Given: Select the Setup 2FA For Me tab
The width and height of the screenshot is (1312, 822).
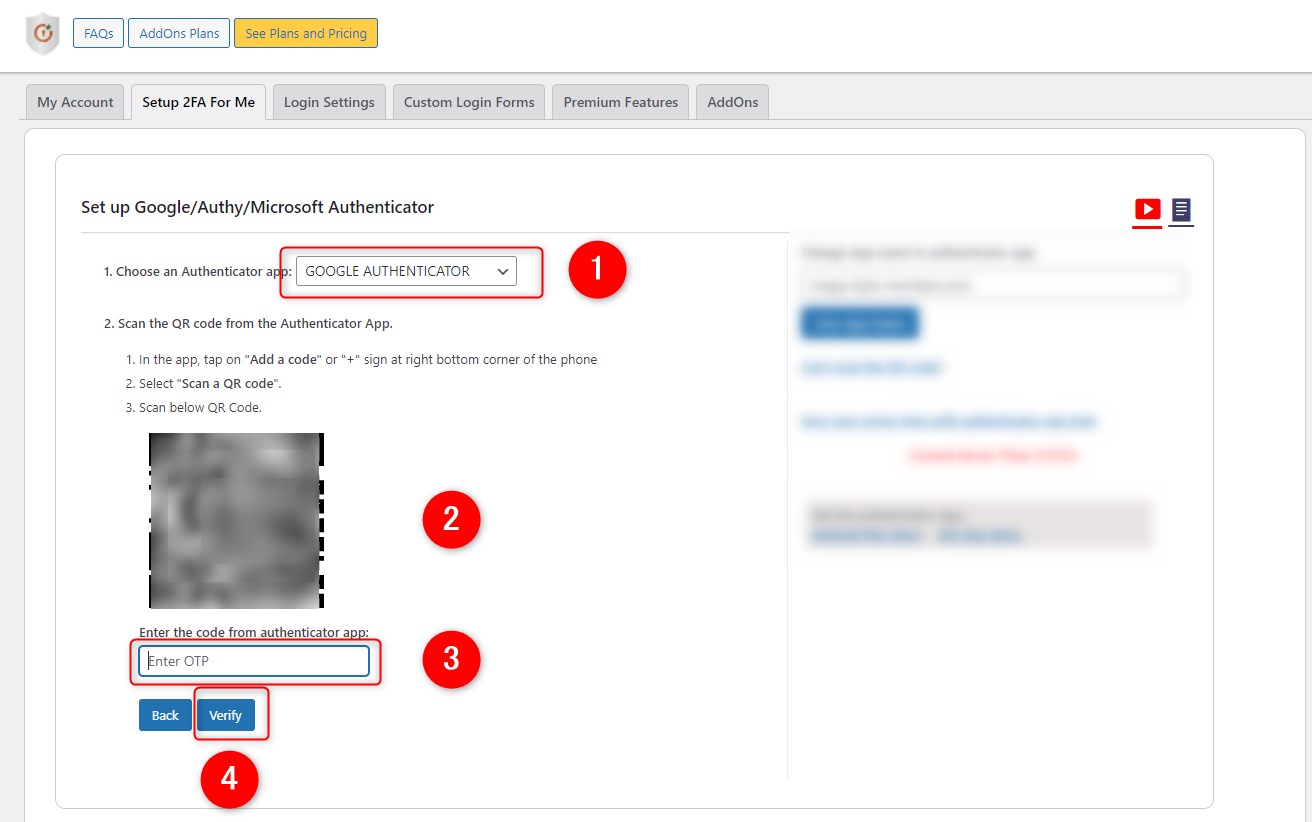Looking at the screenshot, I should [x=198, y=102].
